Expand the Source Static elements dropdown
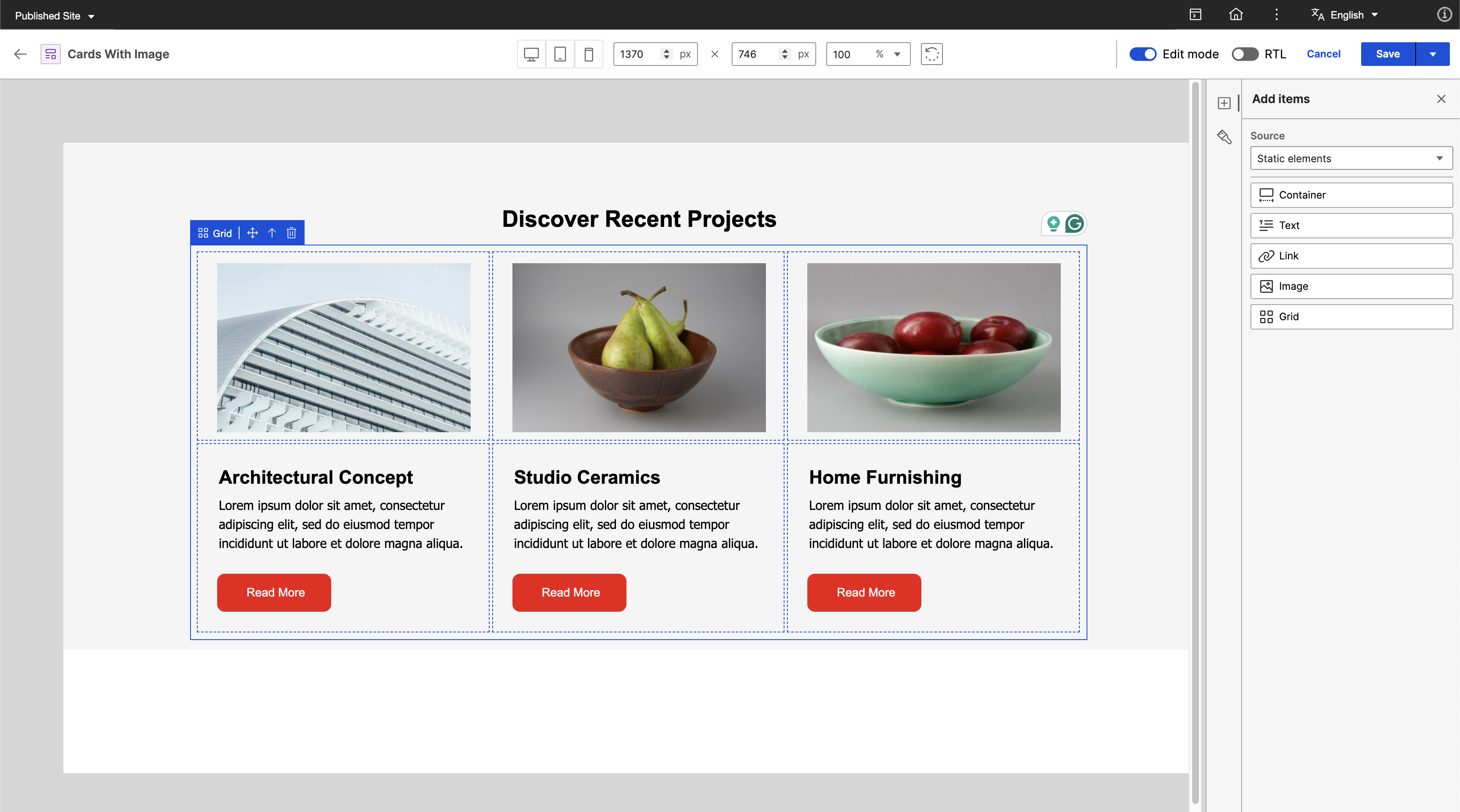This screenshot has height=812, width=1460. point(1351,159)
